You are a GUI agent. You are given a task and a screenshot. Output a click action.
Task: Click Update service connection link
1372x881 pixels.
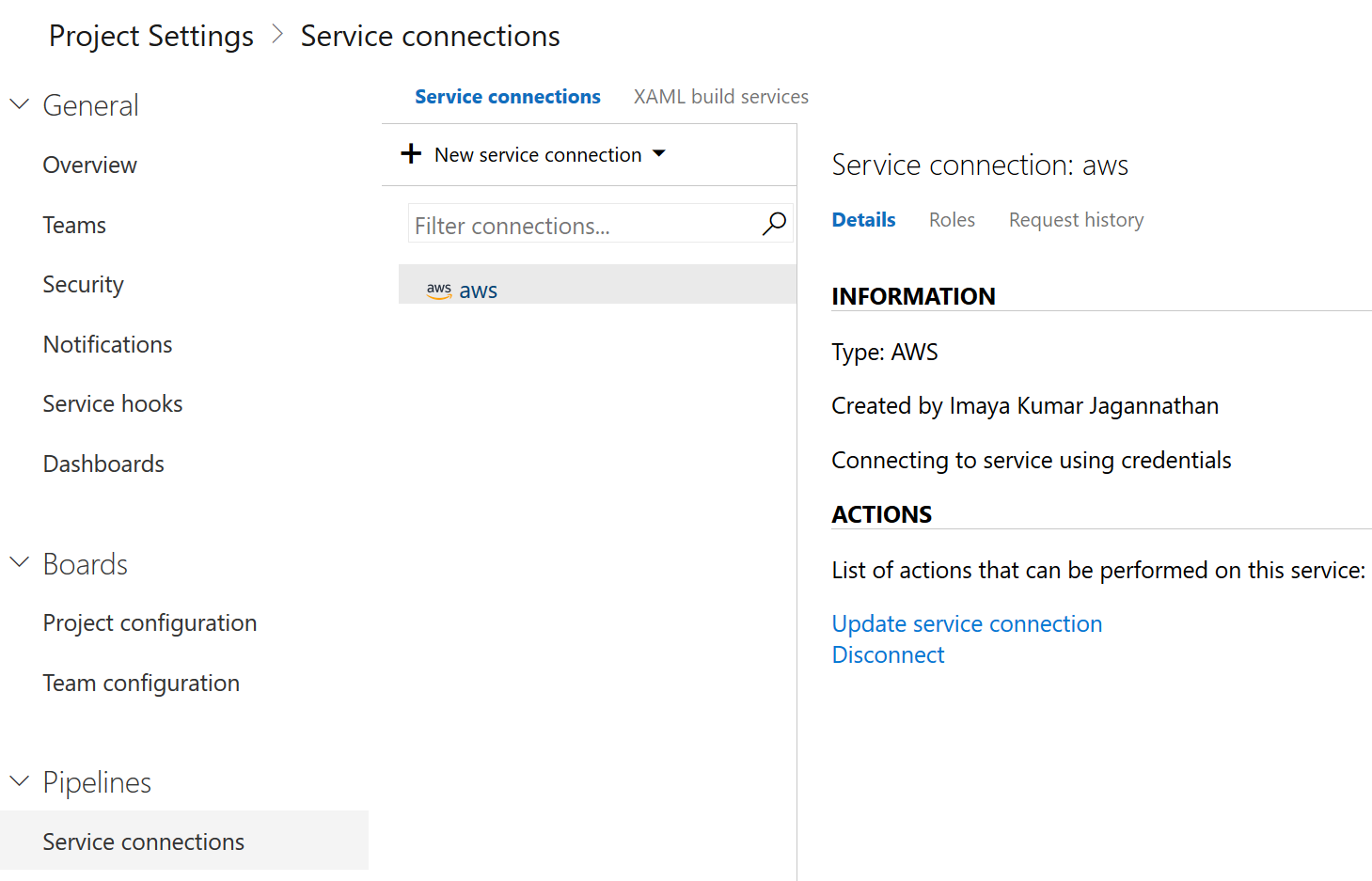pyautogui.click(x=967, y=624)
